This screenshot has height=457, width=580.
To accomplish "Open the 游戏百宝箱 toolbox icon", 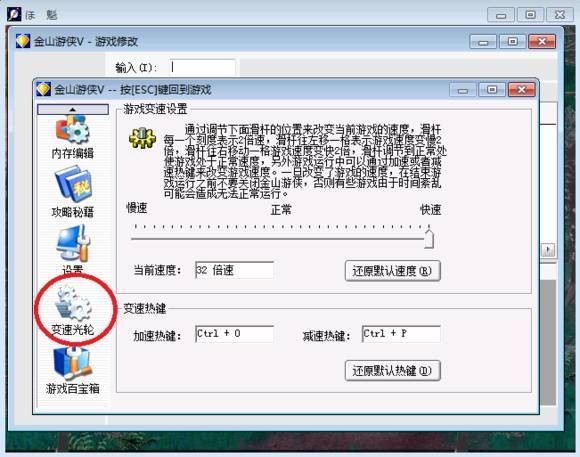I will point(72,370).
